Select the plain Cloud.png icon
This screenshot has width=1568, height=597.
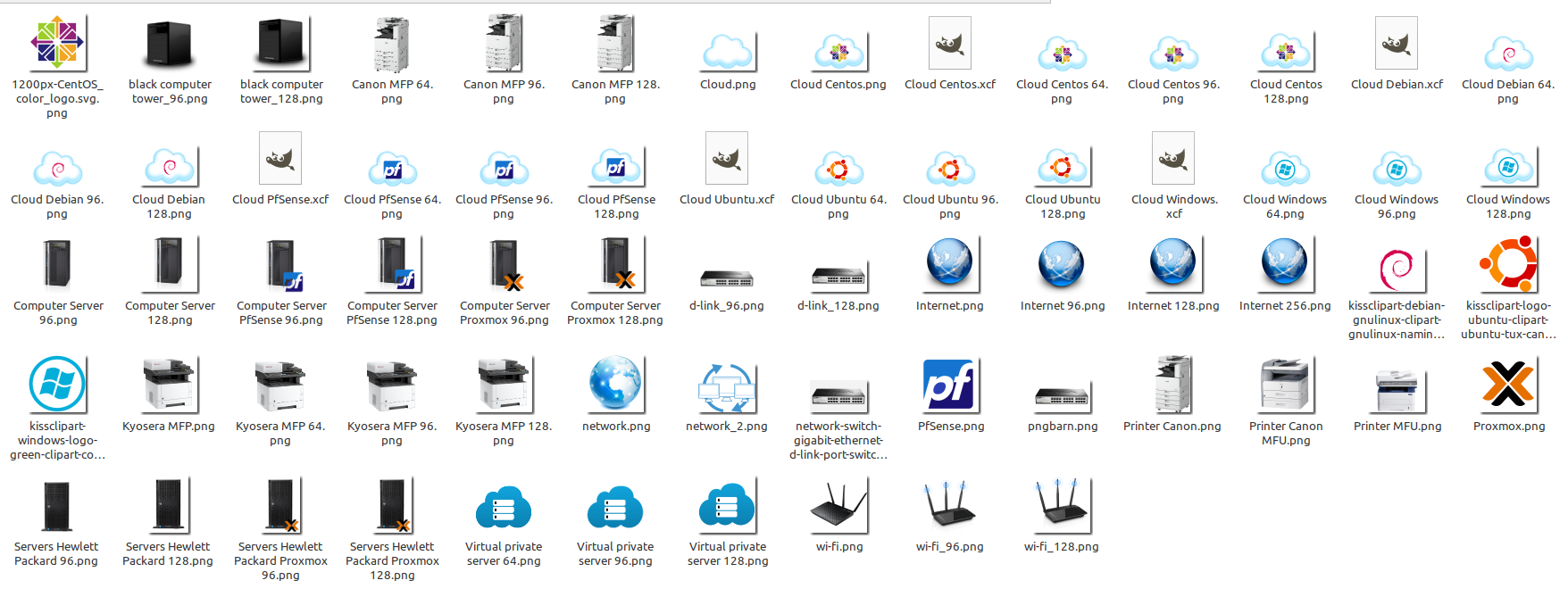728,53
